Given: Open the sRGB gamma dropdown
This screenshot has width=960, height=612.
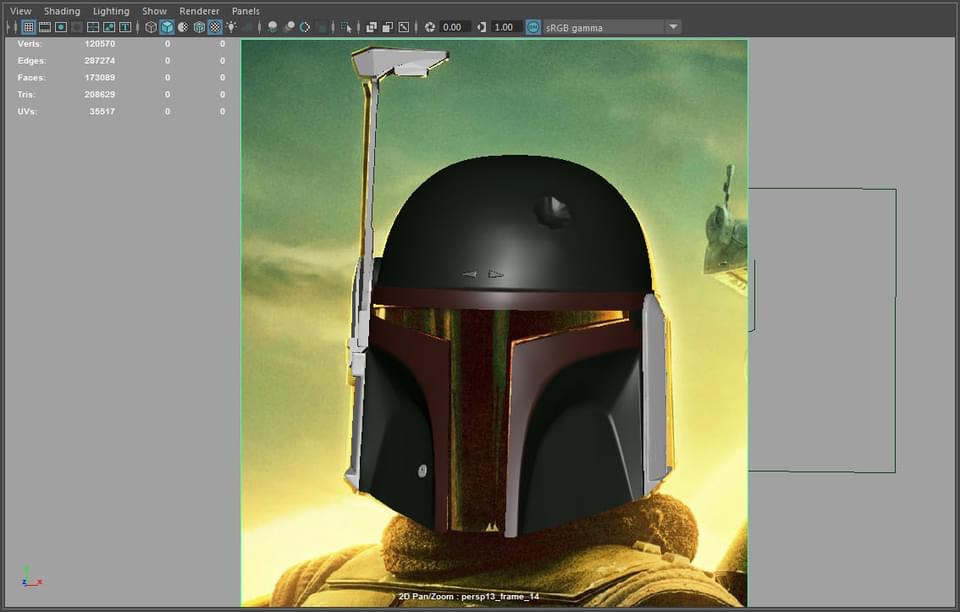Looking at the screenshot, I should pos(612,27).
